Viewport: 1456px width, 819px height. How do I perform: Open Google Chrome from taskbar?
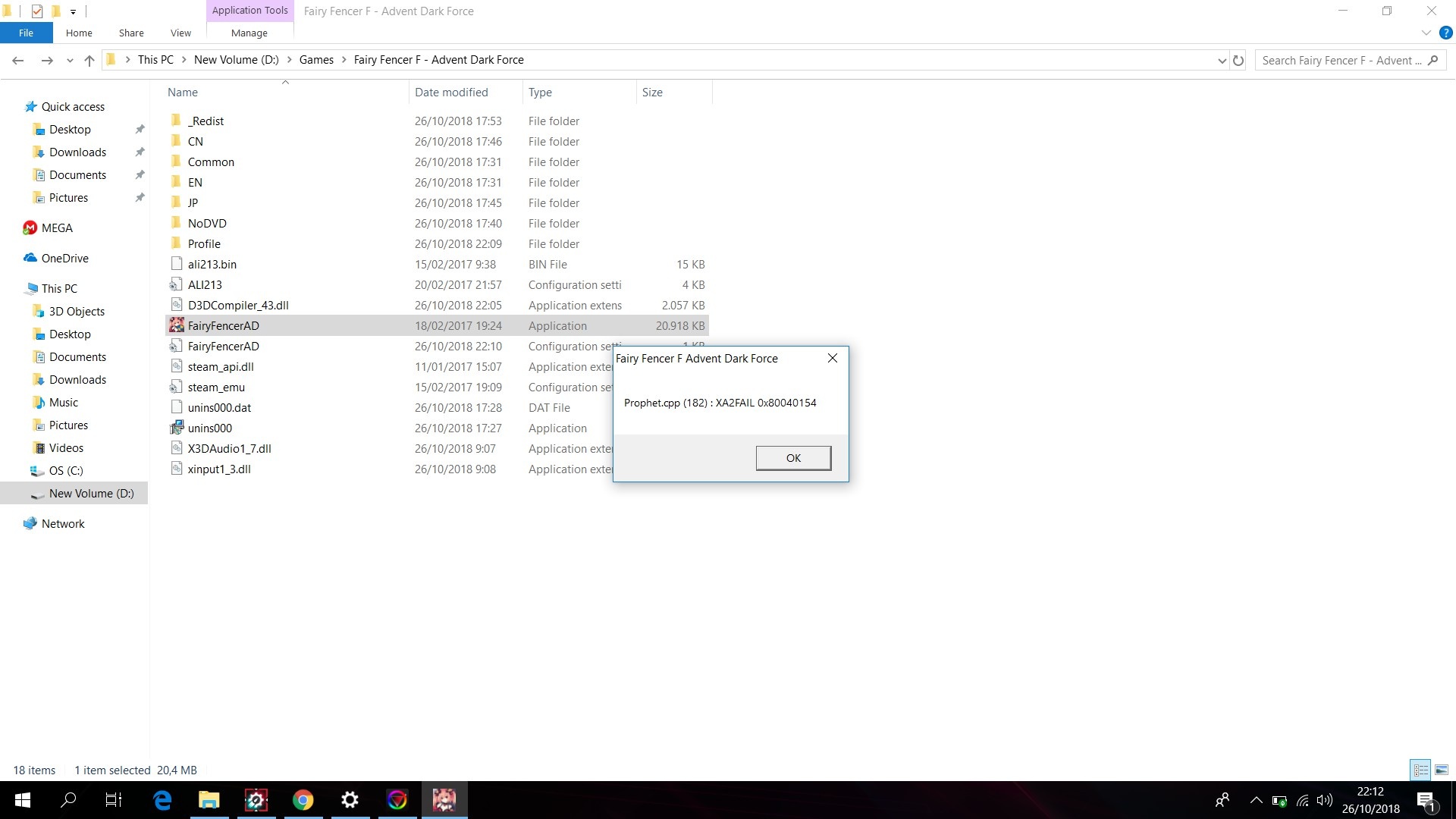click(x=303, y=800)
